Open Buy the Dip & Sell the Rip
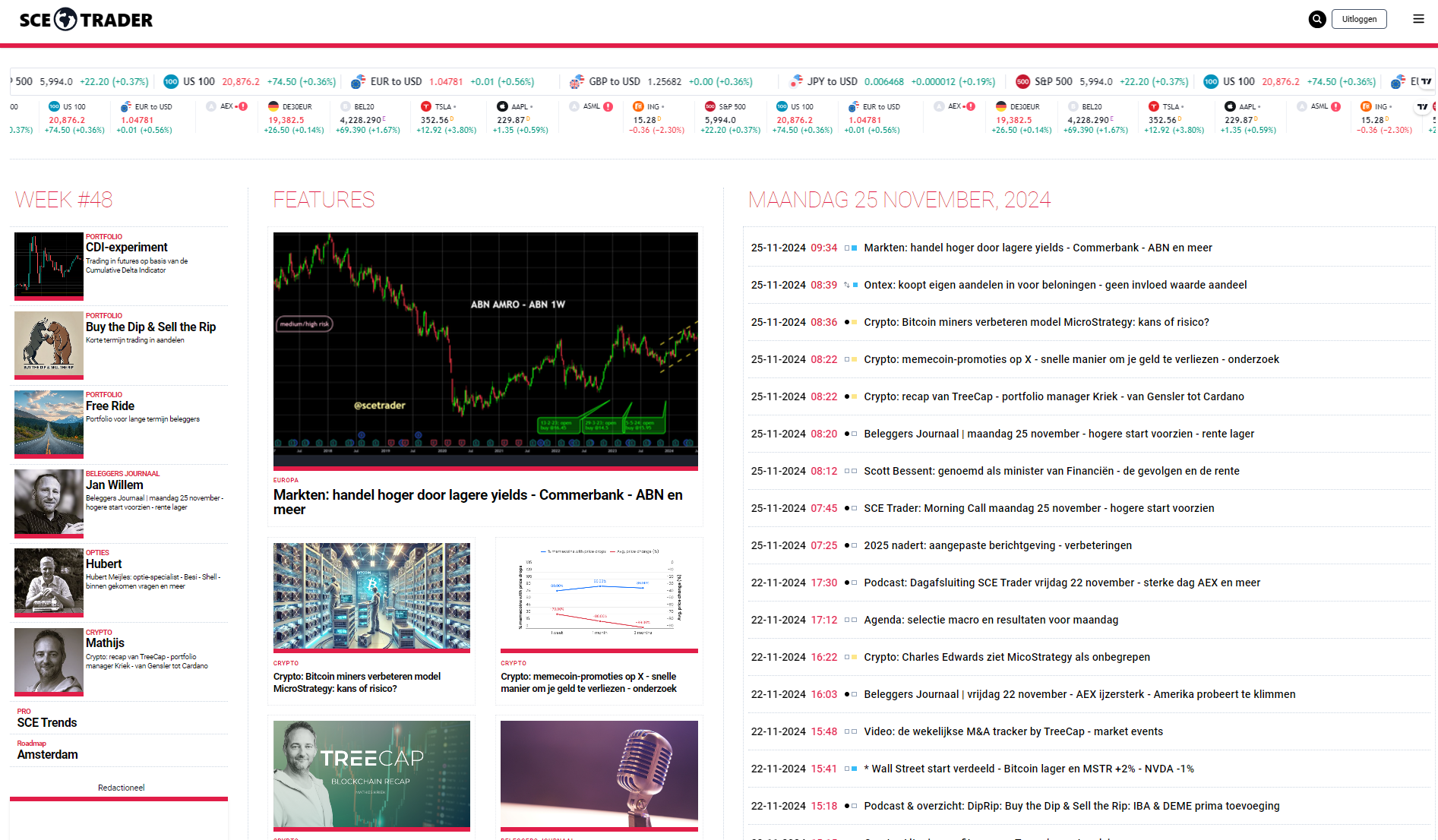The image size is (1438, 840). tap(151, 327)
